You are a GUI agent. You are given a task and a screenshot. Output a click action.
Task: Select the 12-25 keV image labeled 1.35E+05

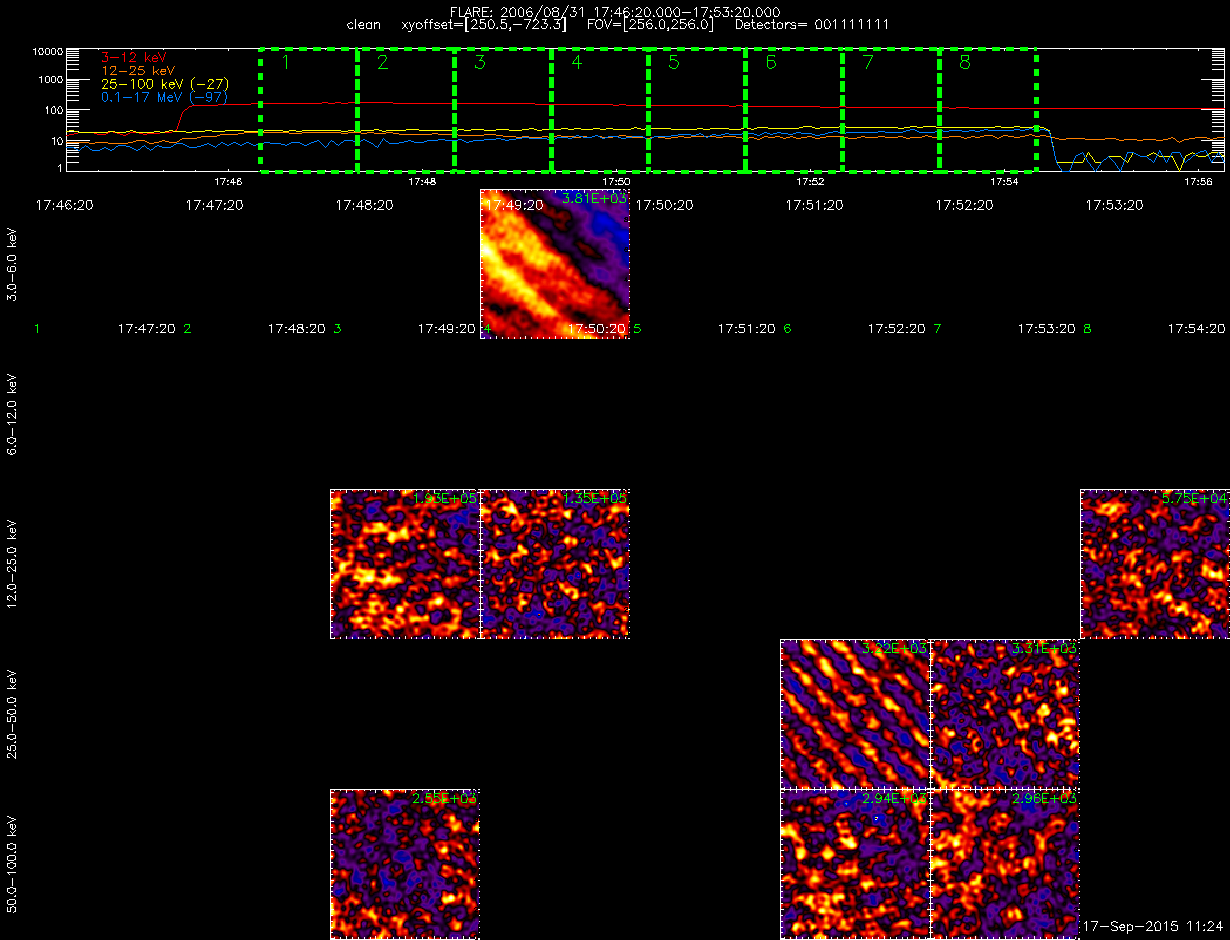point(555,564)
